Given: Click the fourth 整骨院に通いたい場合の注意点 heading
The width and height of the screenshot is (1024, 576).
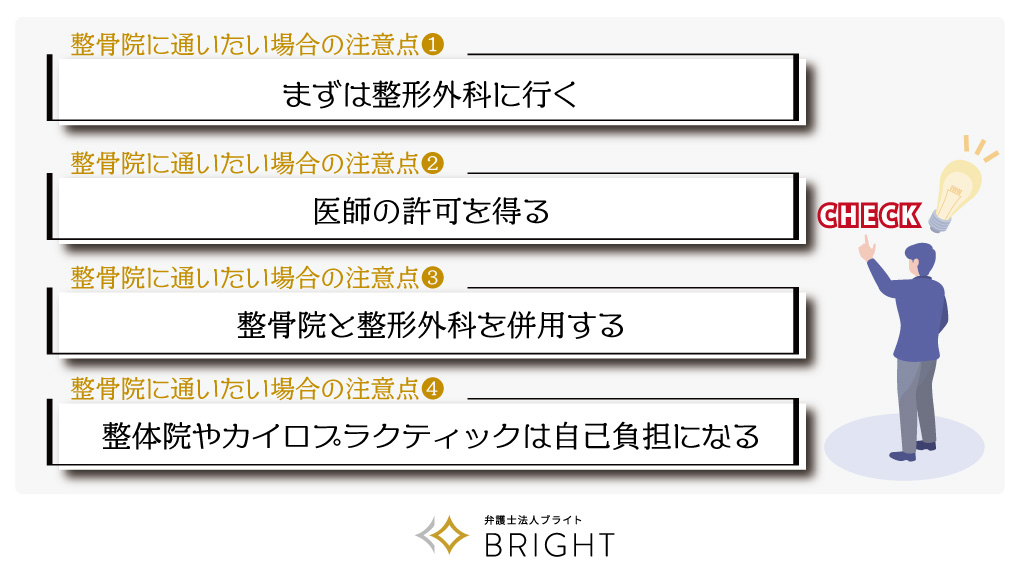Looking at the screenshot, I should coord(245,389).
